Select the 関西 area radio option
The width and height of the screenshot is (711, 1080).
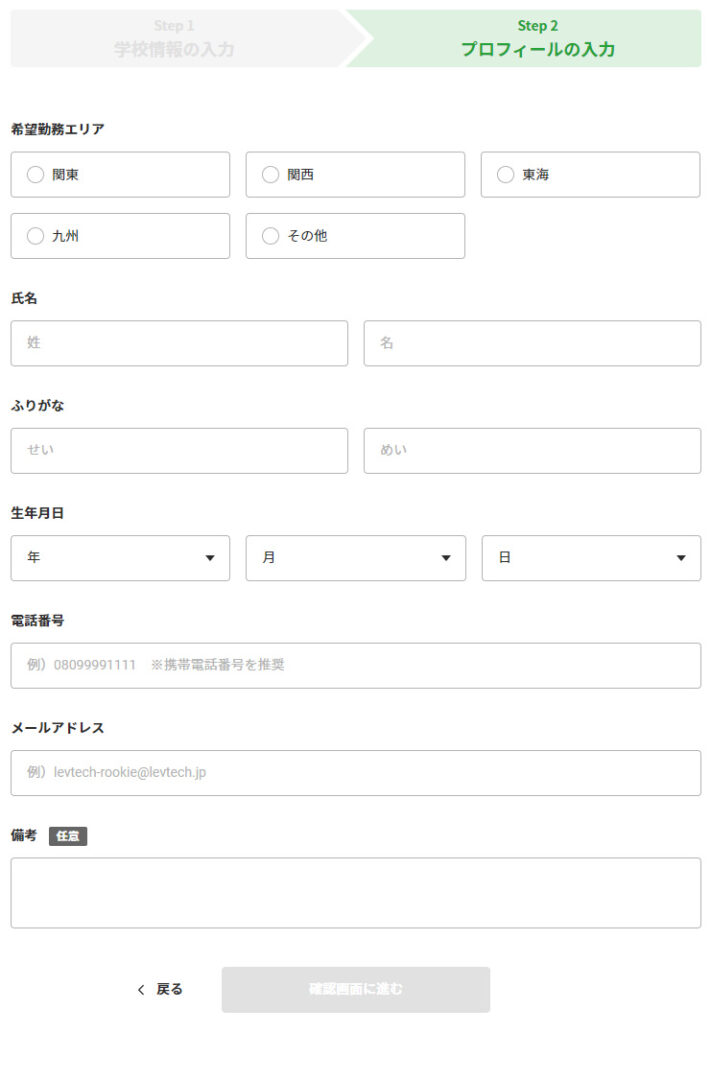(x=355, y=175)
